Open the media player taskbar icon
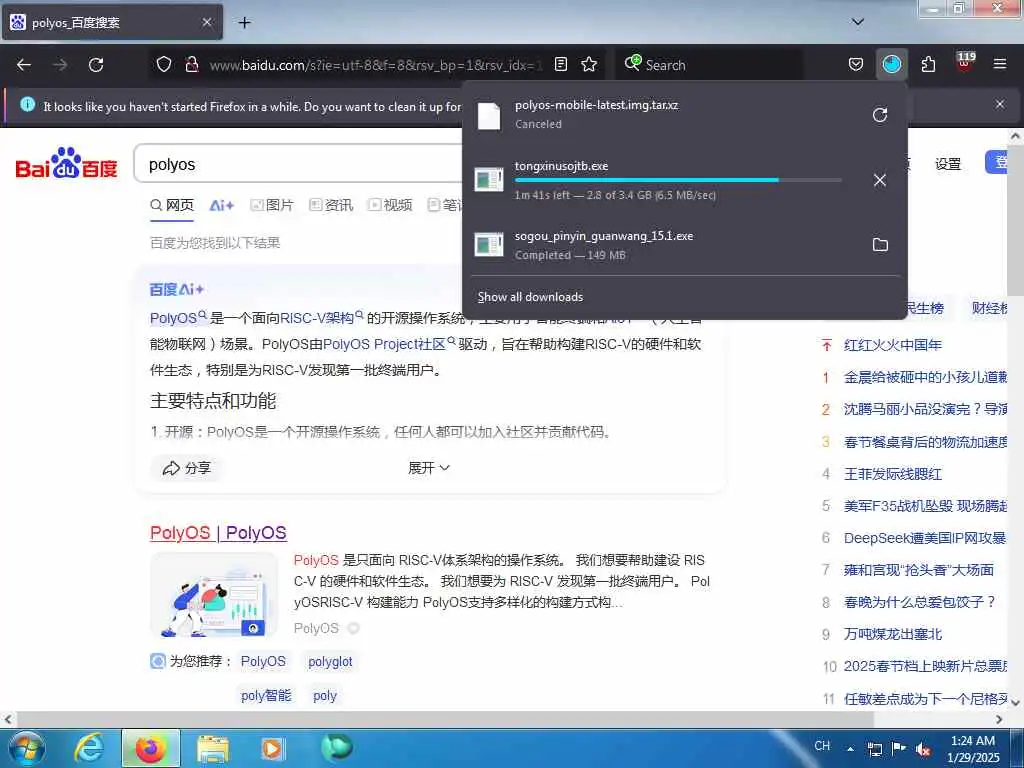 pos(272,748)
